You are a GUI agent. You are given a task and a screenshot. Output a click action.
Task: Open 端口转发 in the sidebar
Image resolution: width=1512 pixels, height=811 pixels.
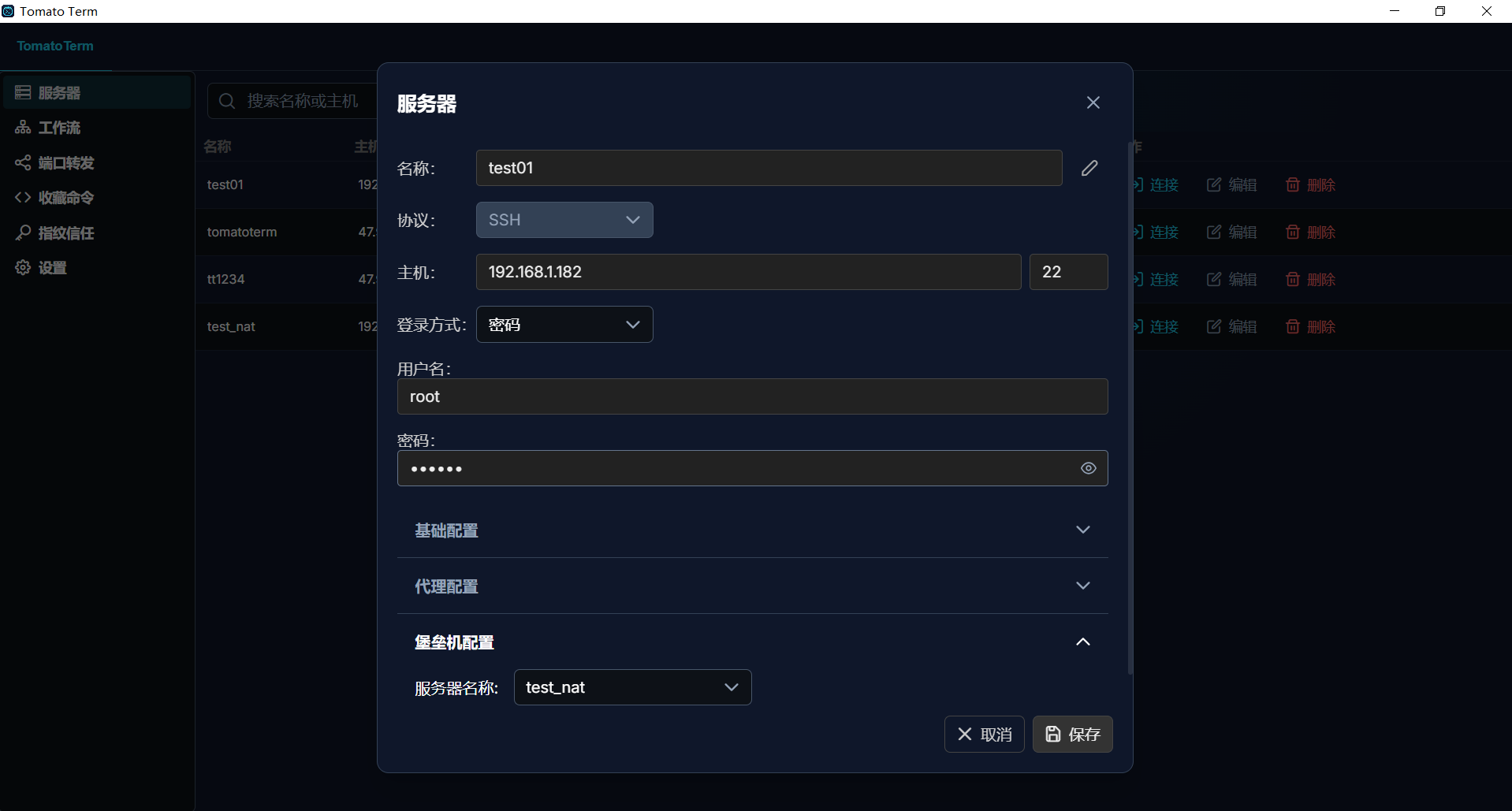pyautogui.click(x=65, y=163)
